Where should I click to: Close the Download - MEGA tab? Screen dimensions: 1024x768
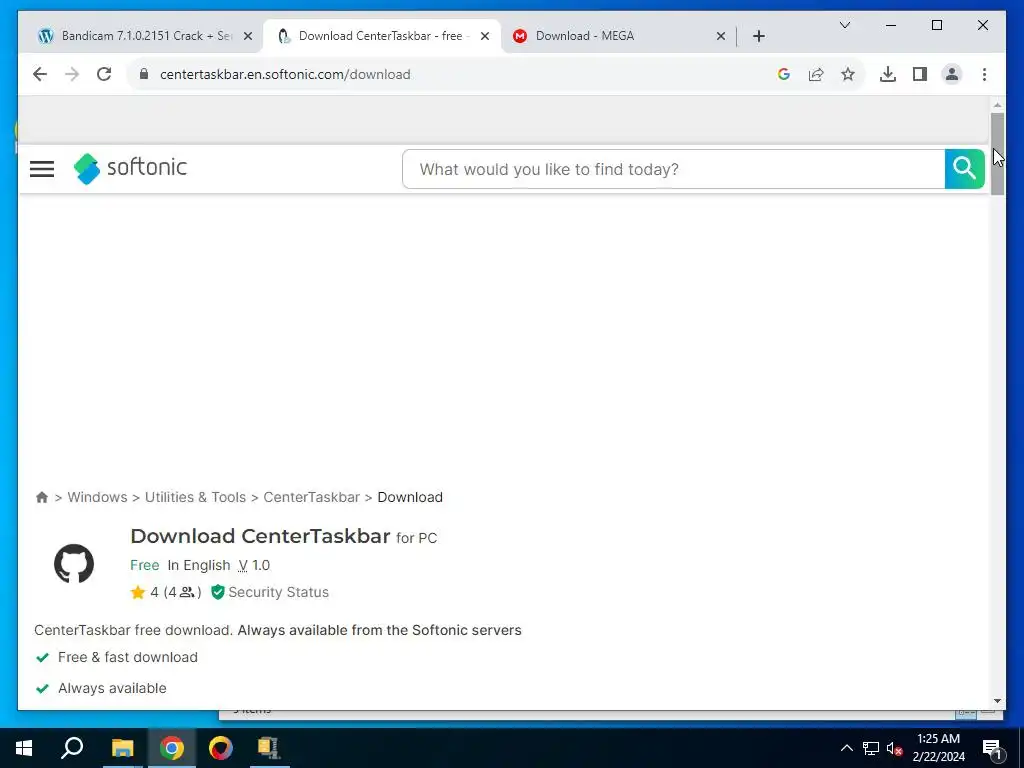(x=720, y=37)
